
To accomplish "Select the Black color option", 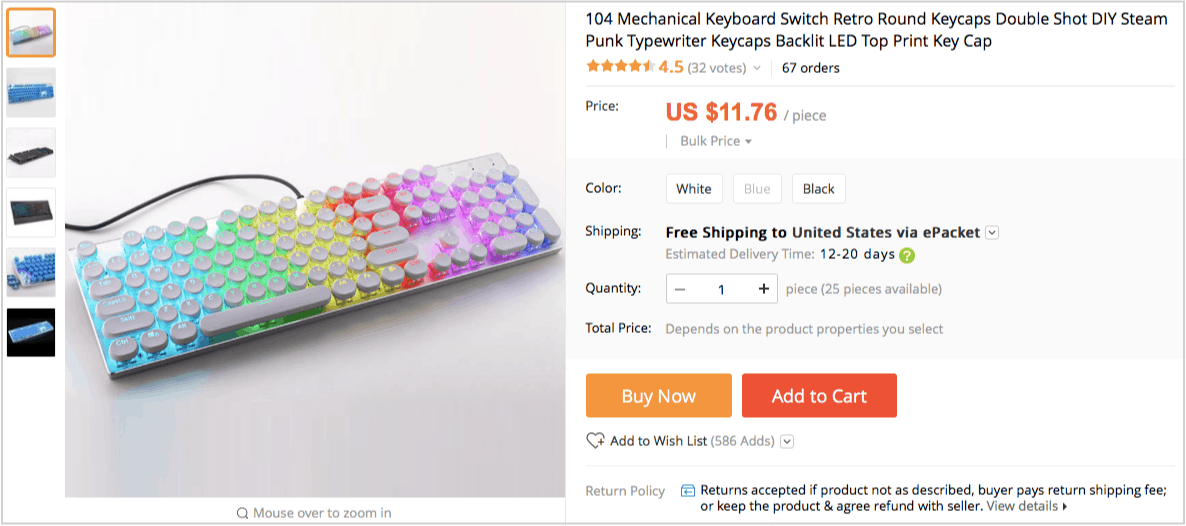I will [x=818, y=189].
